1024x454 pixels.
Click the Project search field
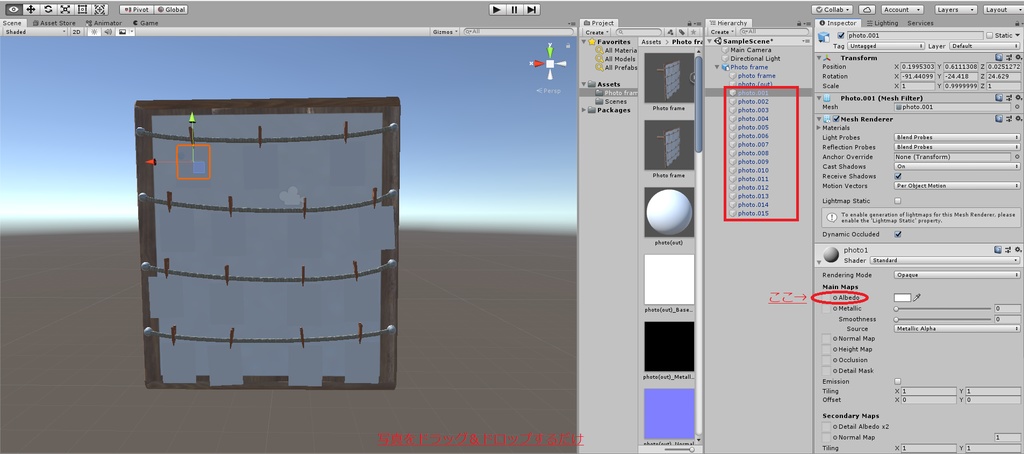(639, 31)
